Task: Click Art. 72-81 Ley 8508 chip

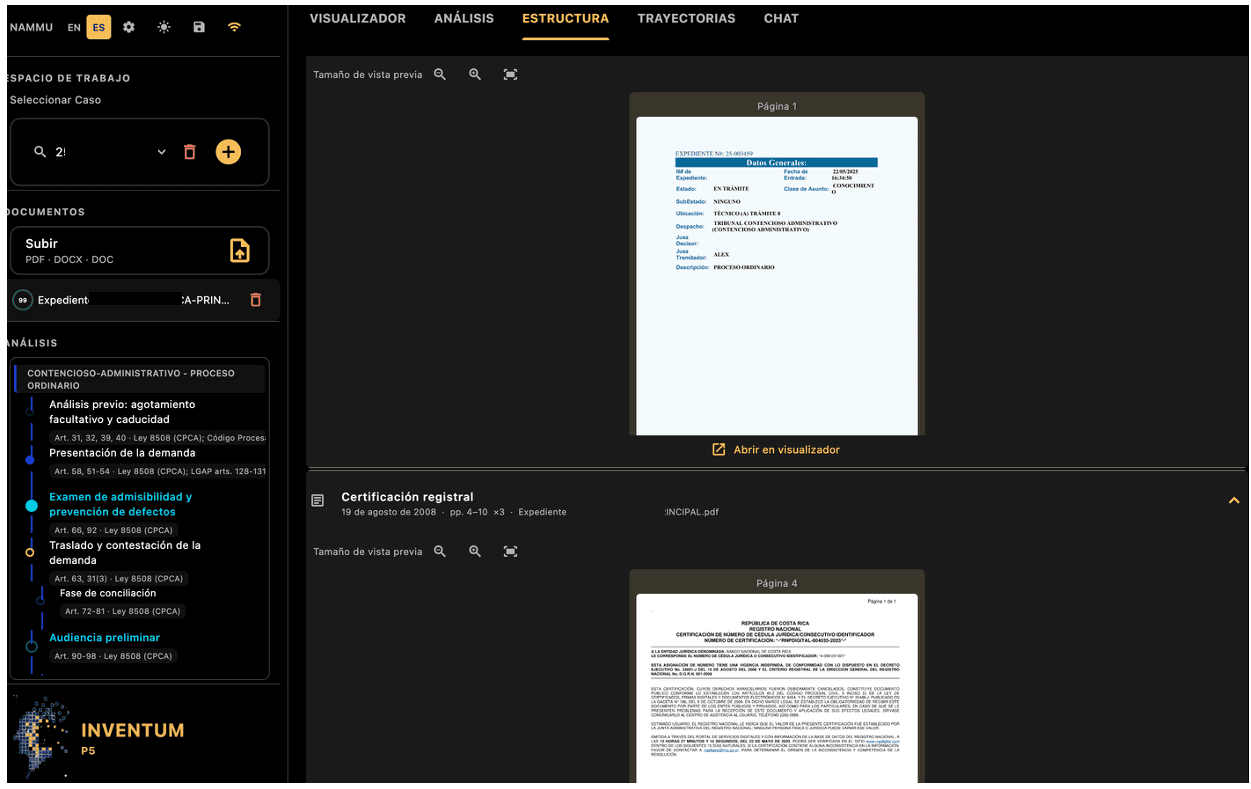Action: coord(123,611)
